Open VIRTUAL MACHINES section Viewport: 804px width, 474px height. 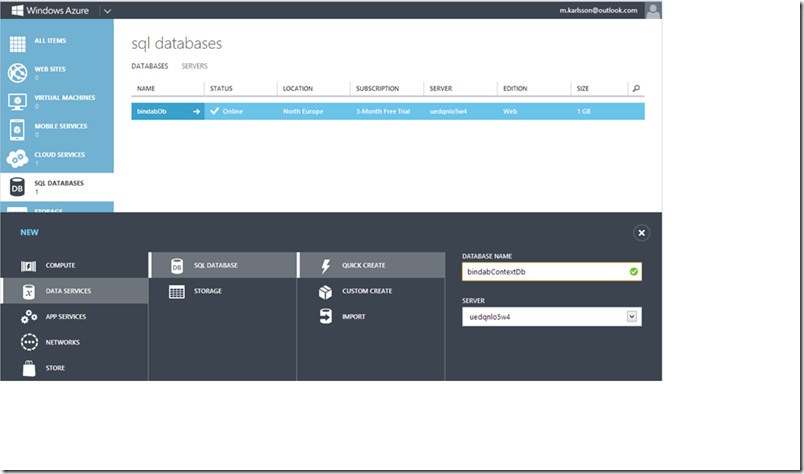pos(65,97)
